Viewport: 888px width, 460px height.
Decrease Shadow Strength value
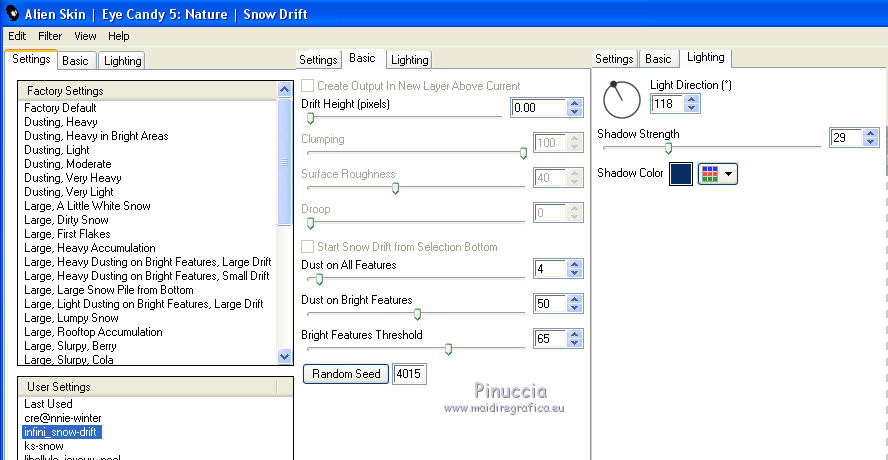[x=871, y=142]
